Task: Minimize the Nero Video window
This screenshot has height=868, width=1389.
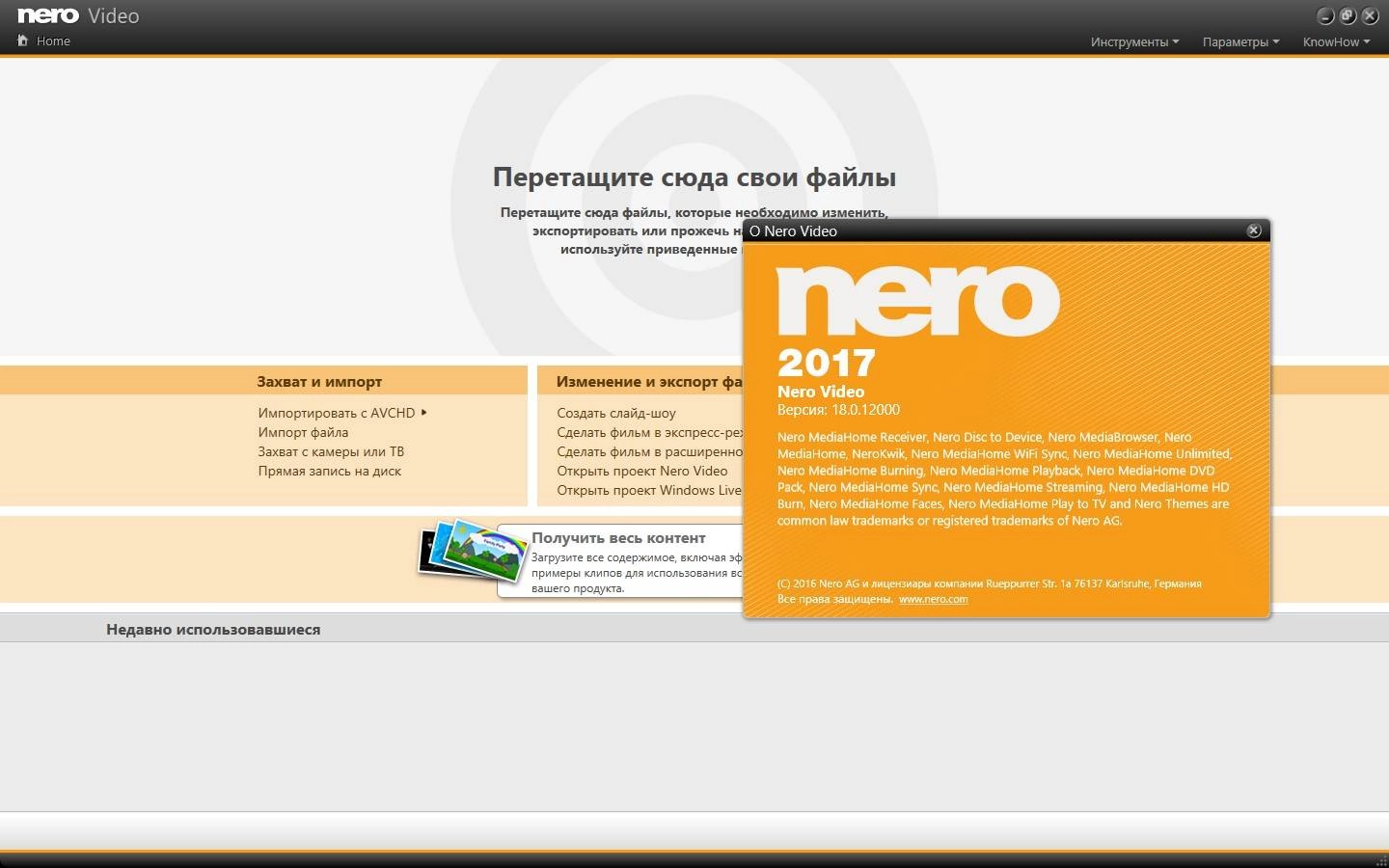Action: coord(1325,15)
